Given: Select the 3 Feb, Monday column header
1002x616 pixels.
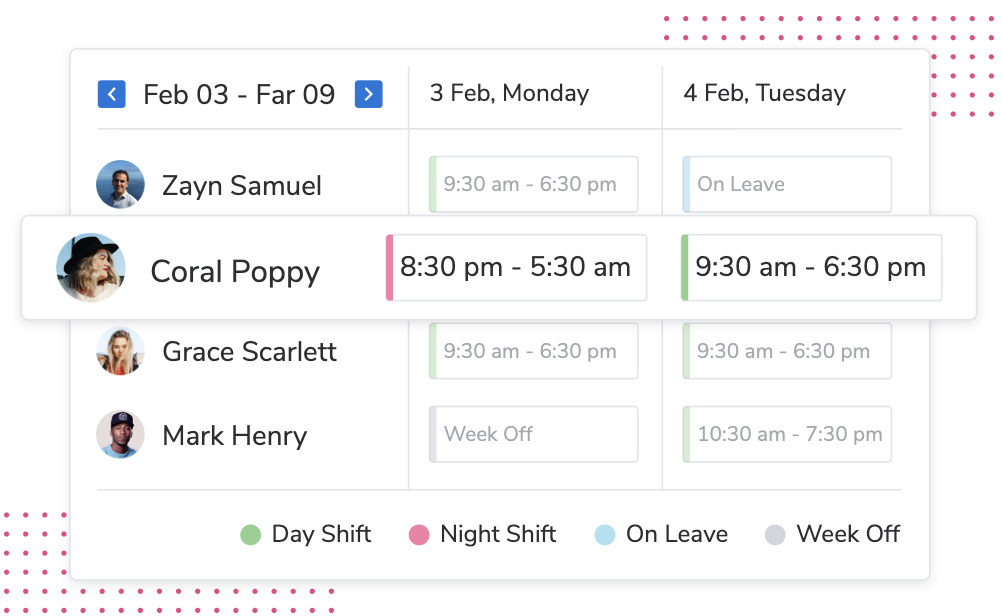Looking at the screenshot, I should click(509, 94).
